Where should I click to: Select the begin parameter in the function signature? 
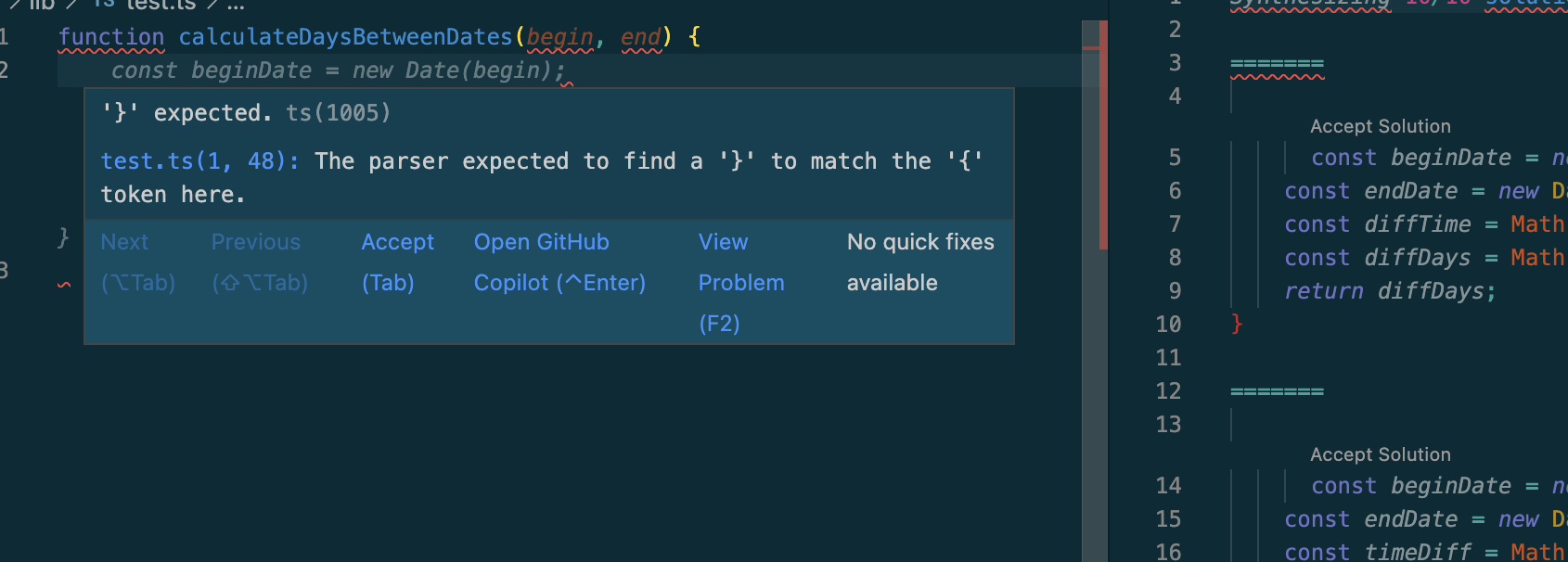coord(559,37)
